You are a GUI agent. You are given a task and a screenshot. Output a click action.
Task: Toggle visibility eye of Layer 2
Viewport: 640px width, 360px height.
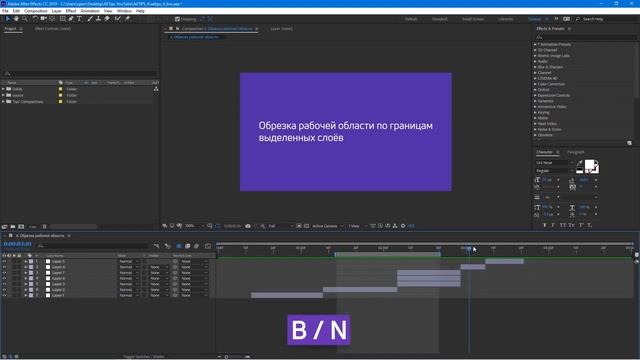click(x=4, y=290)
